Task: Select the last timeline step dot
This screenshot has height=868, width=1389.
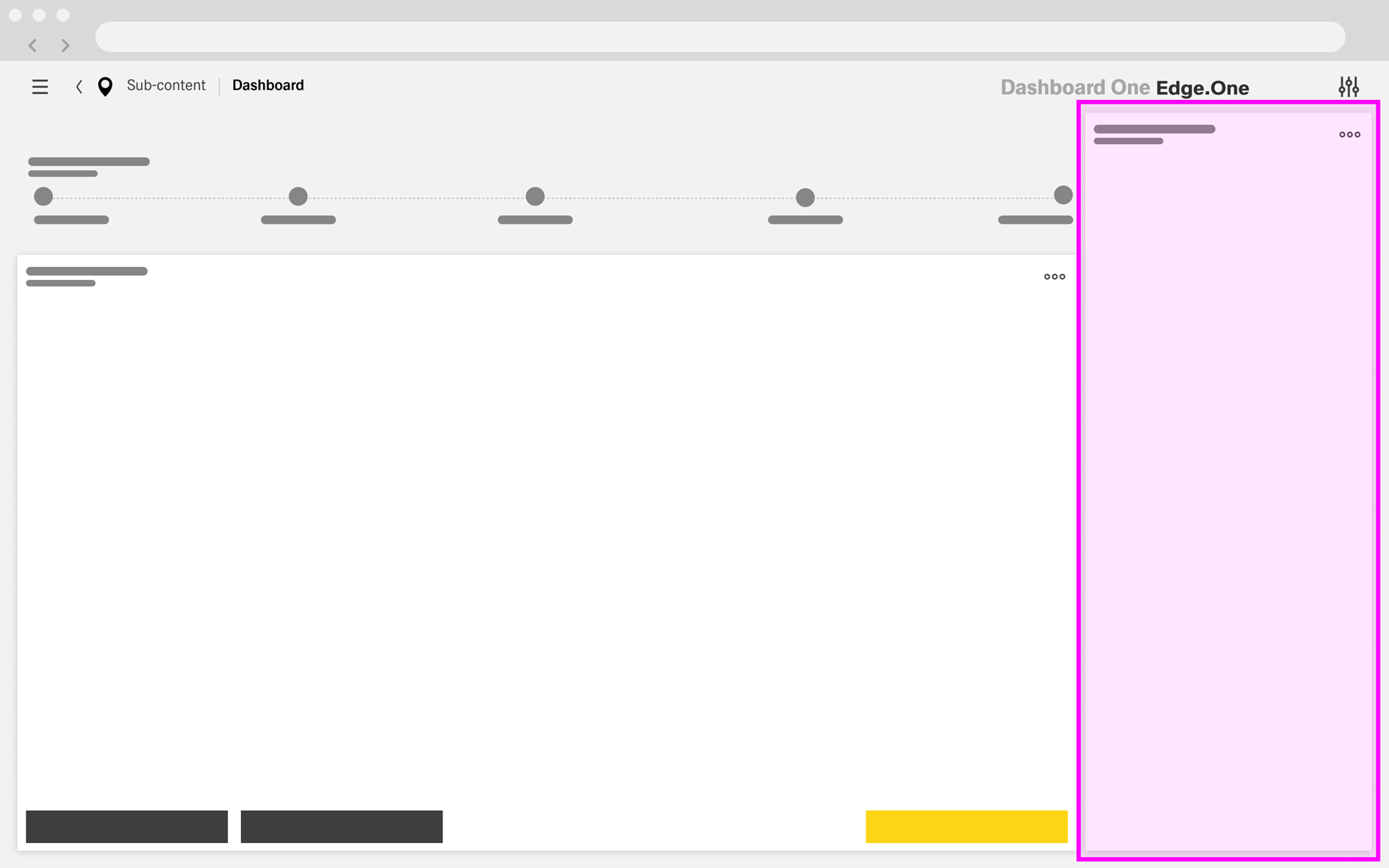Action: 1063,195
